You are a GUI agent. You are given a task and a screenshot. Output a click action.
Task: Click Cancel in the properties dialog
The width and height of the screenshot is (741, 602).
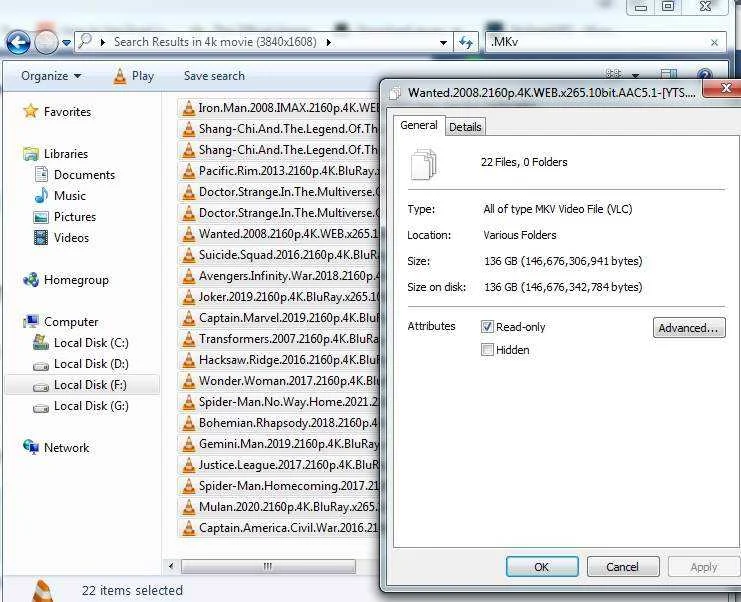623,567
